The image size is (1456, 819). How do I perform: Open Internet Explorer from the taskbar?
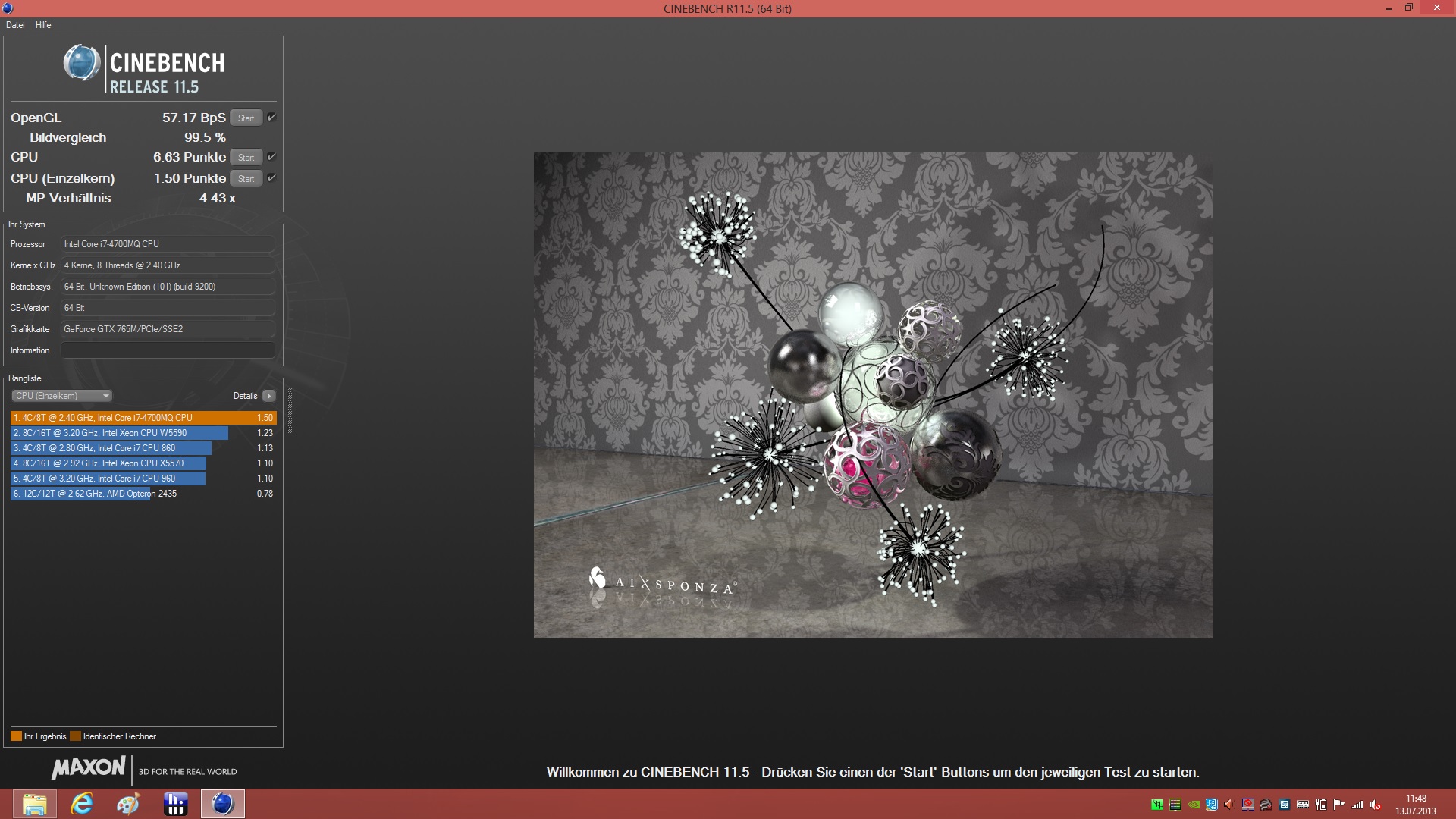coord(81,804)
